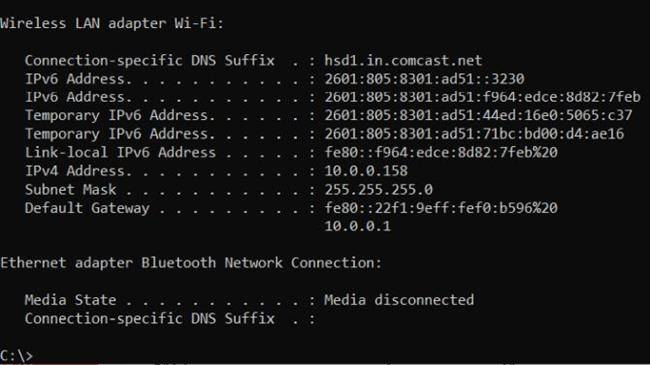Click the first IPv6 address ending in 3230
Viewport: 650px width, 365px height.
(424, 79)
